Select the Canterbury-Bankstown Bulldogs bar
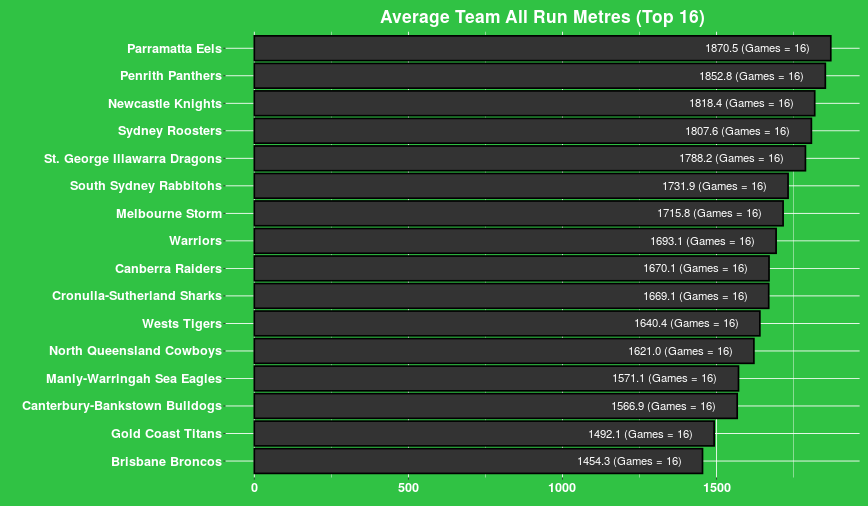The width and height of the screenshot is (868, 506). click(496, 406)
